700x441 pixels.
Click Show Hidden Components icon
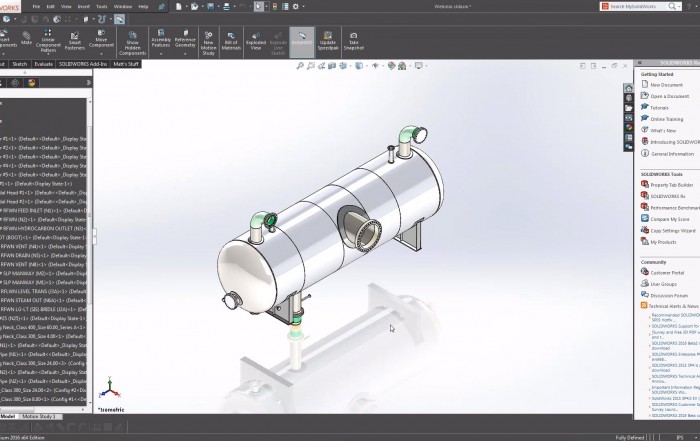click(x=132, y=40)
